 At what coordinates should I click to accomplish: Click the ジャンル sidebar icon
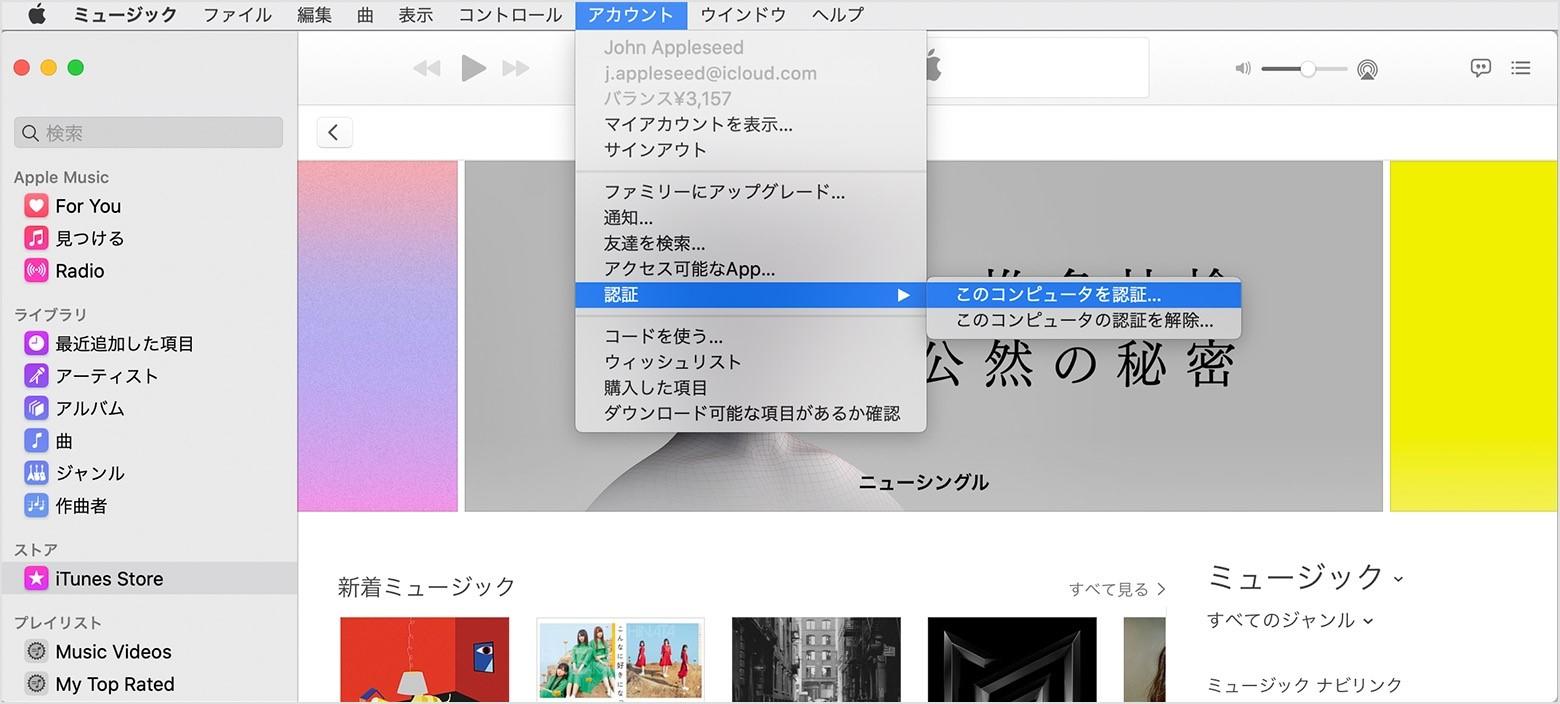[x=36, y=473]
